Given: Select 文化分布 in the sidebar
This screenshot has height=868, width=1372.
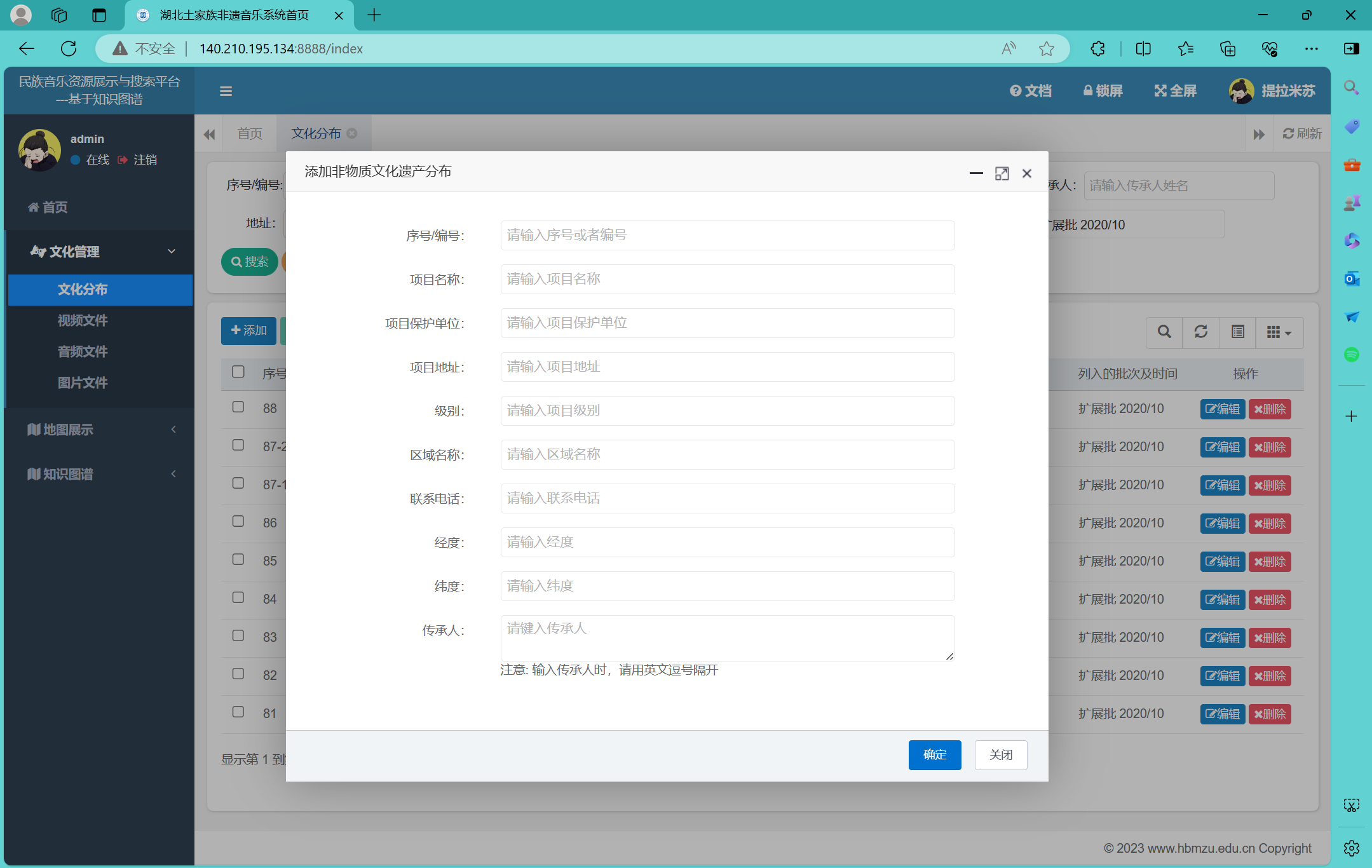Looking at the screenshot, I should click(100, 290).
